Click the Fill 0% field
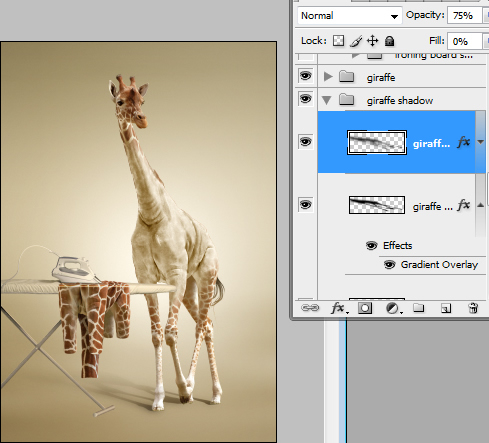 465,41
